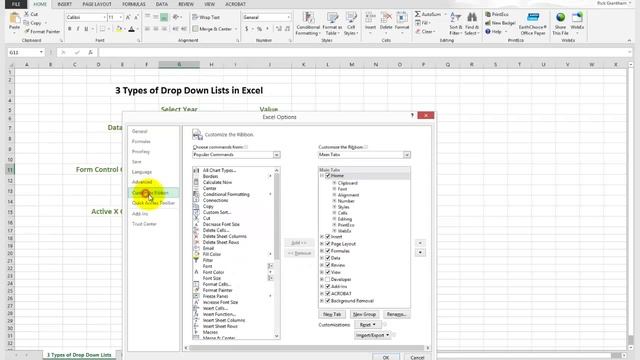Viewport: 640px width, 360px height.
Task: Click the Clear eraser icon in Editing
Action: click(x=418, y=31)
